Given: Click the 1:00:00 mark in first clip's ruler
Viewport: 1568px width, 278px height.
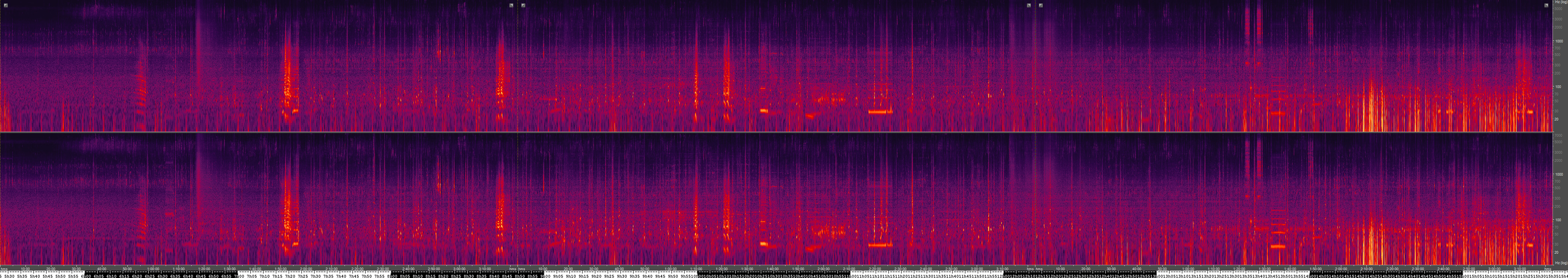Looking at the screenshot, I should click(x=153, y=268).
